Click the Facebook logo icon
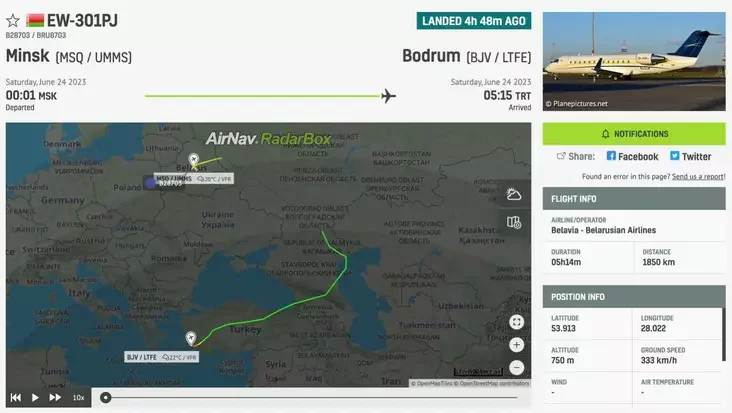 click(611, 156)
